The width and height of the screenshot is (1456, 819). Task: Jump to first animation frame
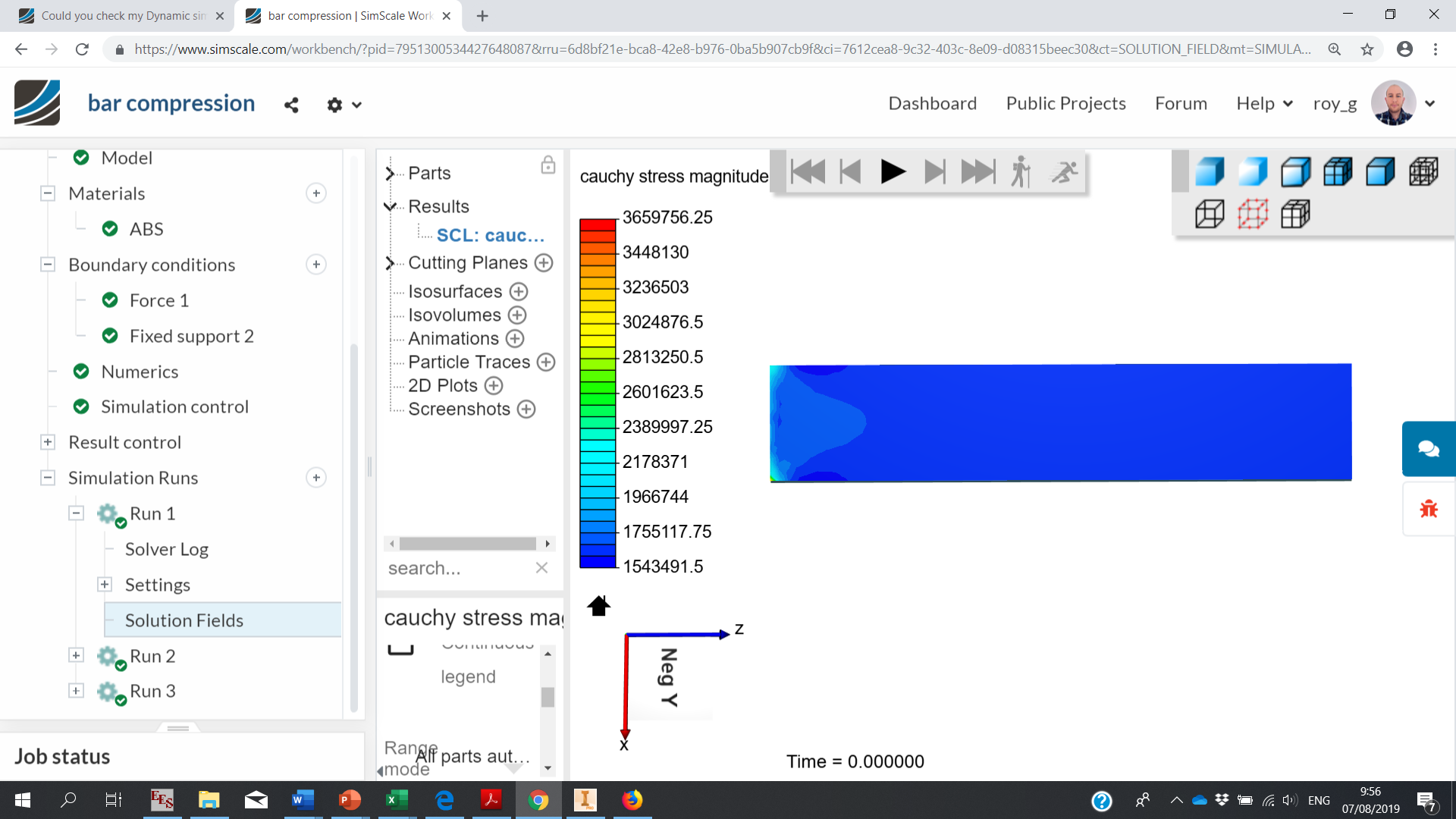[x=807, y=172]
